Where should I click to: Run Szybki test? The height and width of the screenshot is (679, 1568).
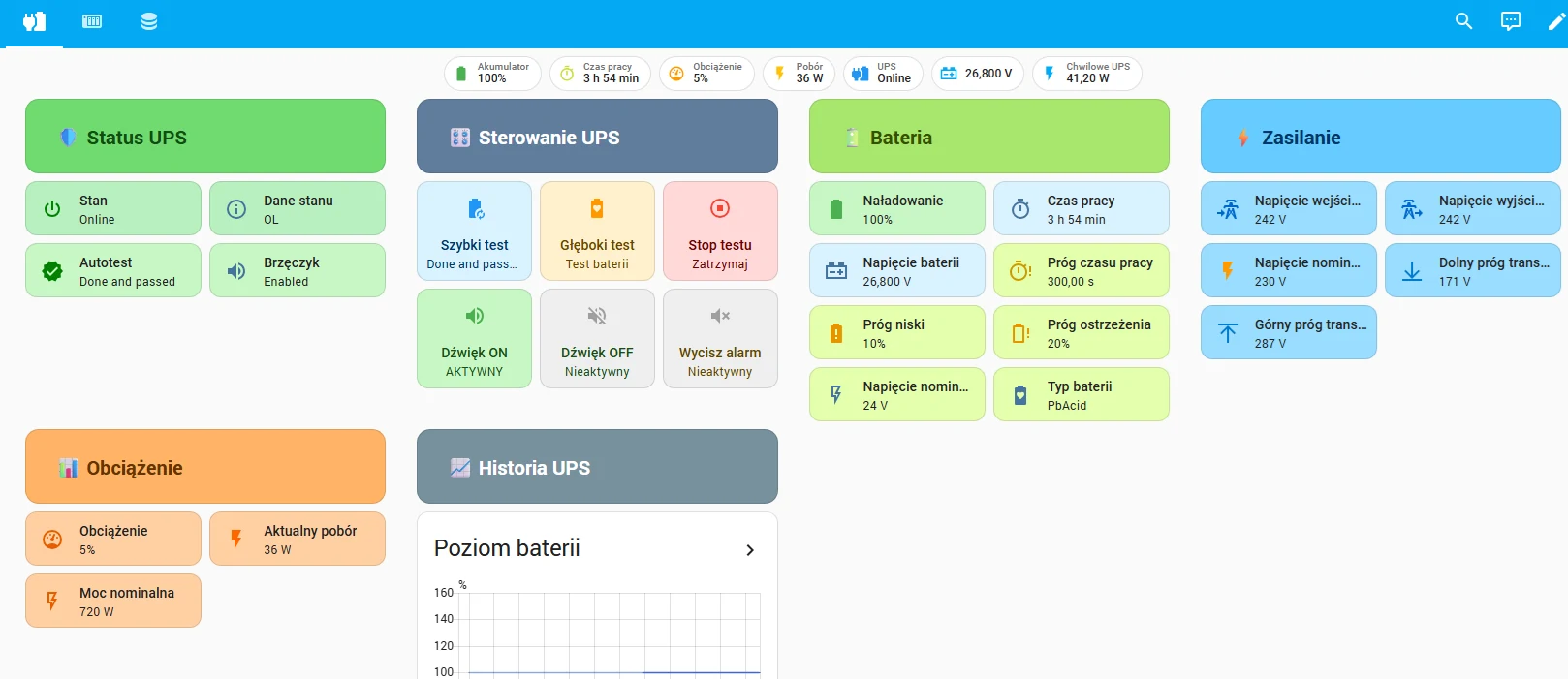[474, 231]
